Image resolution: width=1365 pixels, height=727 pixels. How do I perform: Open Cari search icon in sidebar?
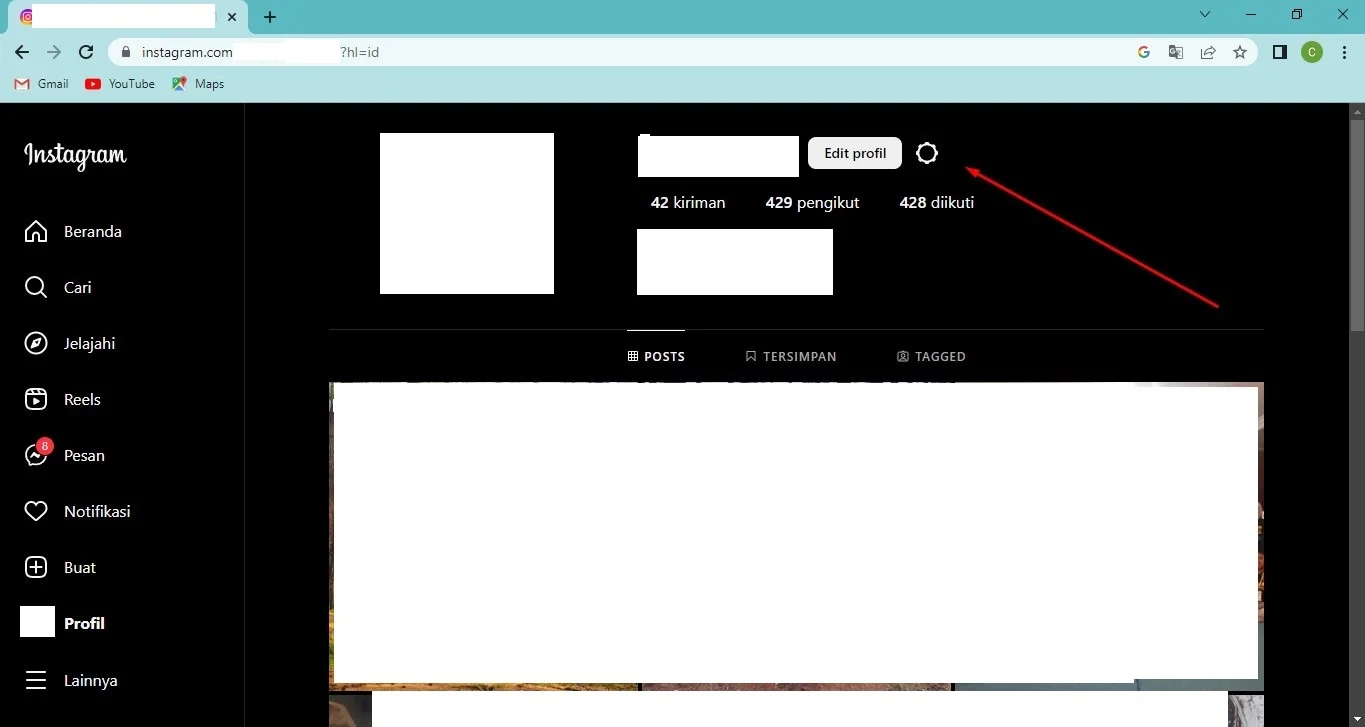[x=36, y=287]
